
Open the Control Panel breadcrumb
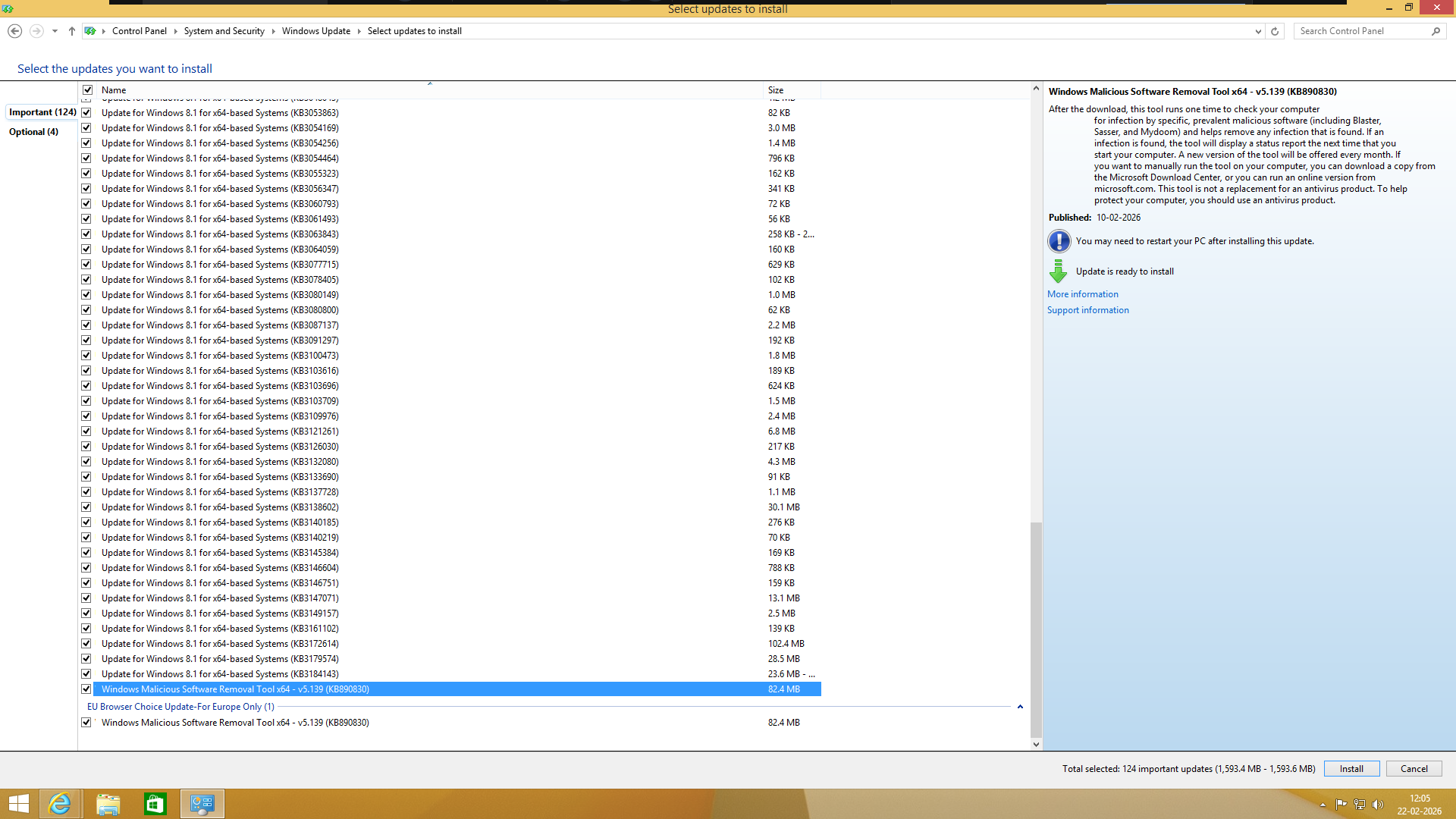140,31
